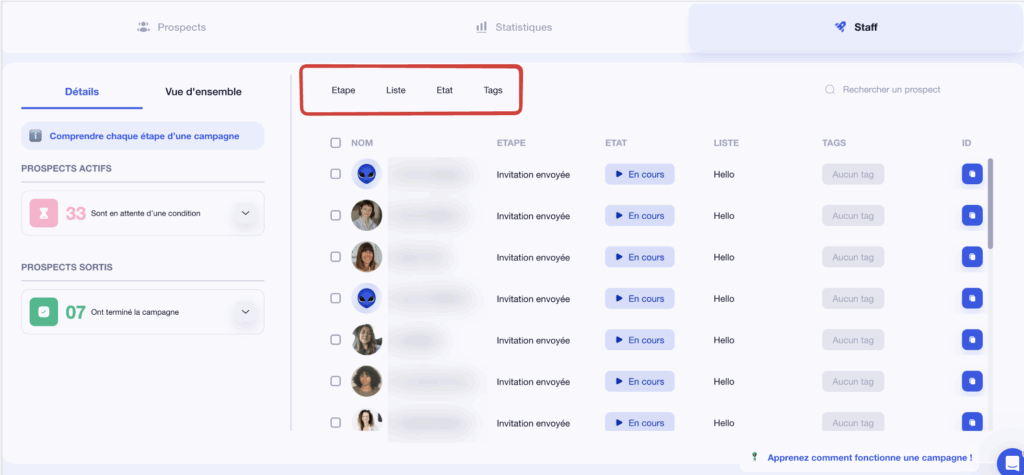Open the Tags filter dropdown

click(493, 90)
